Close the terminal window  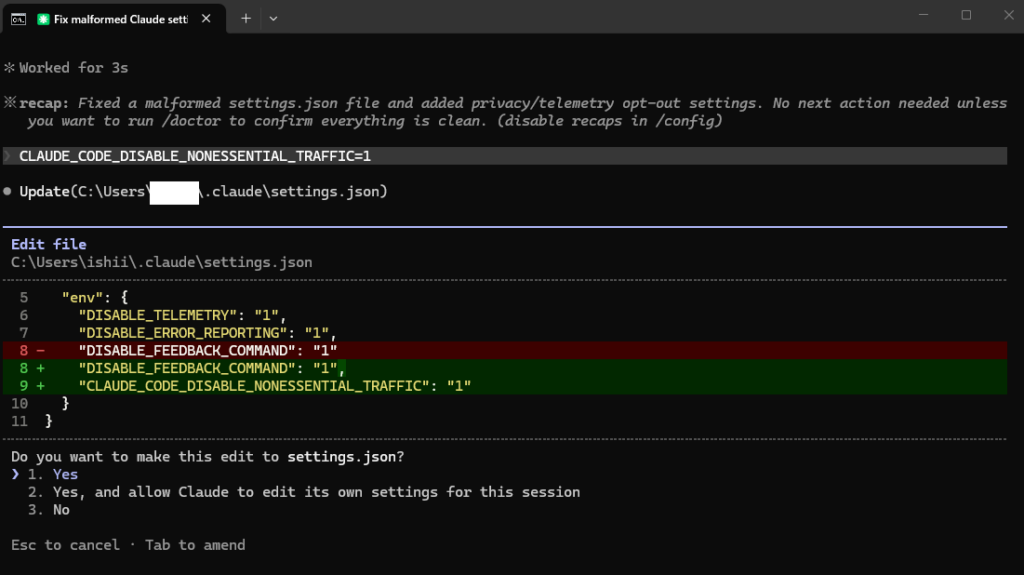coord(1008,15)
